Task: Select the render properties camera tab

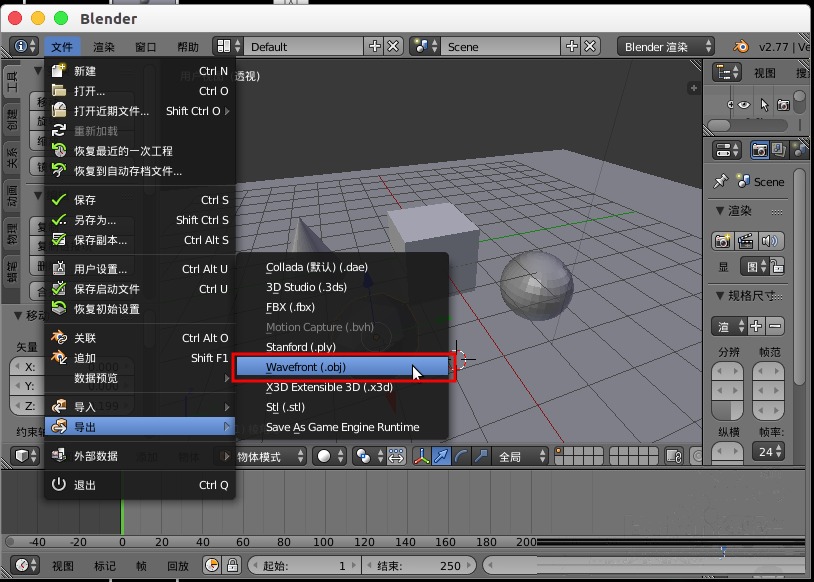Action: pos(759,150)
